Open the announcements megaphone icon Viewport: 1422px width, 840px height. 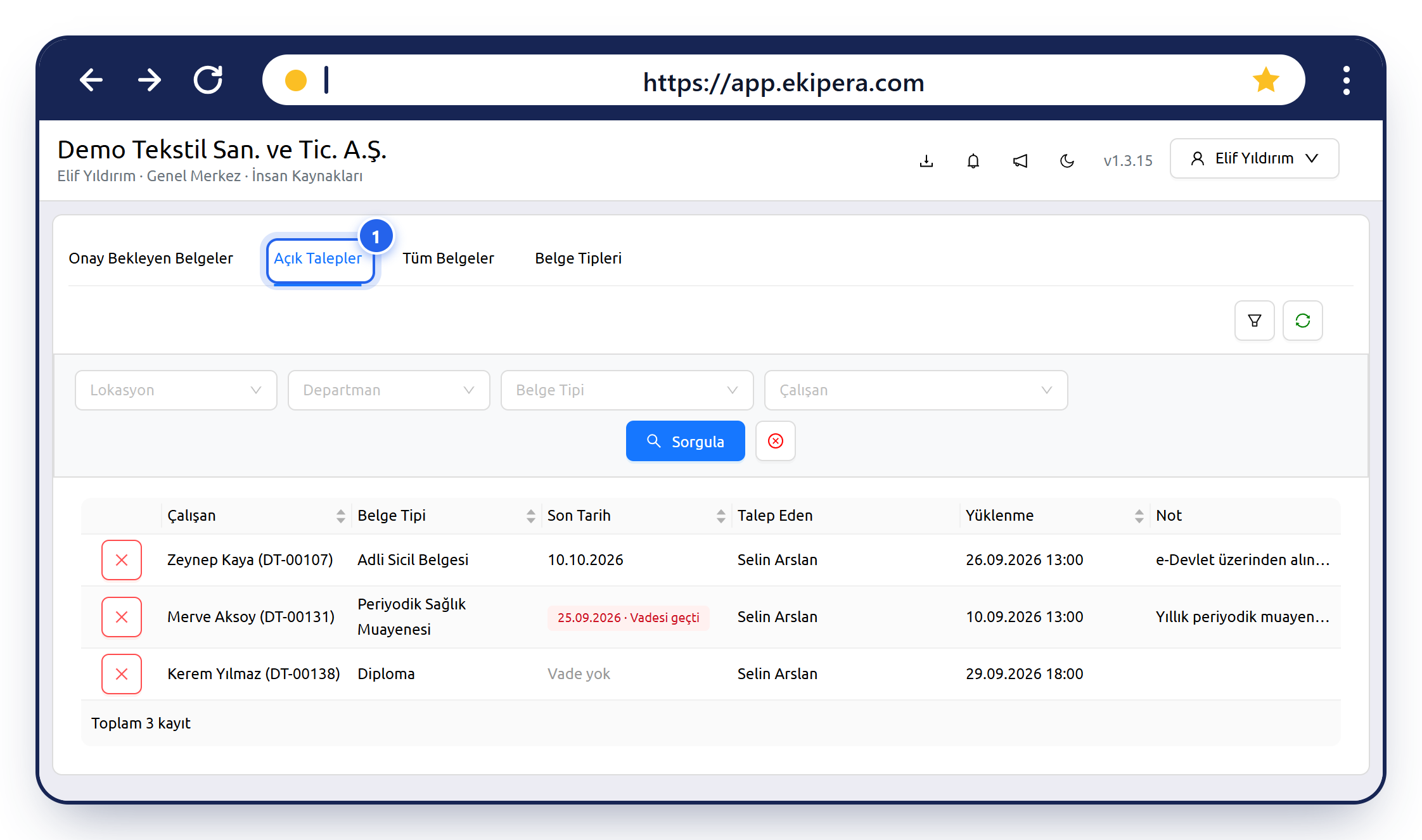click(1020, 161)
